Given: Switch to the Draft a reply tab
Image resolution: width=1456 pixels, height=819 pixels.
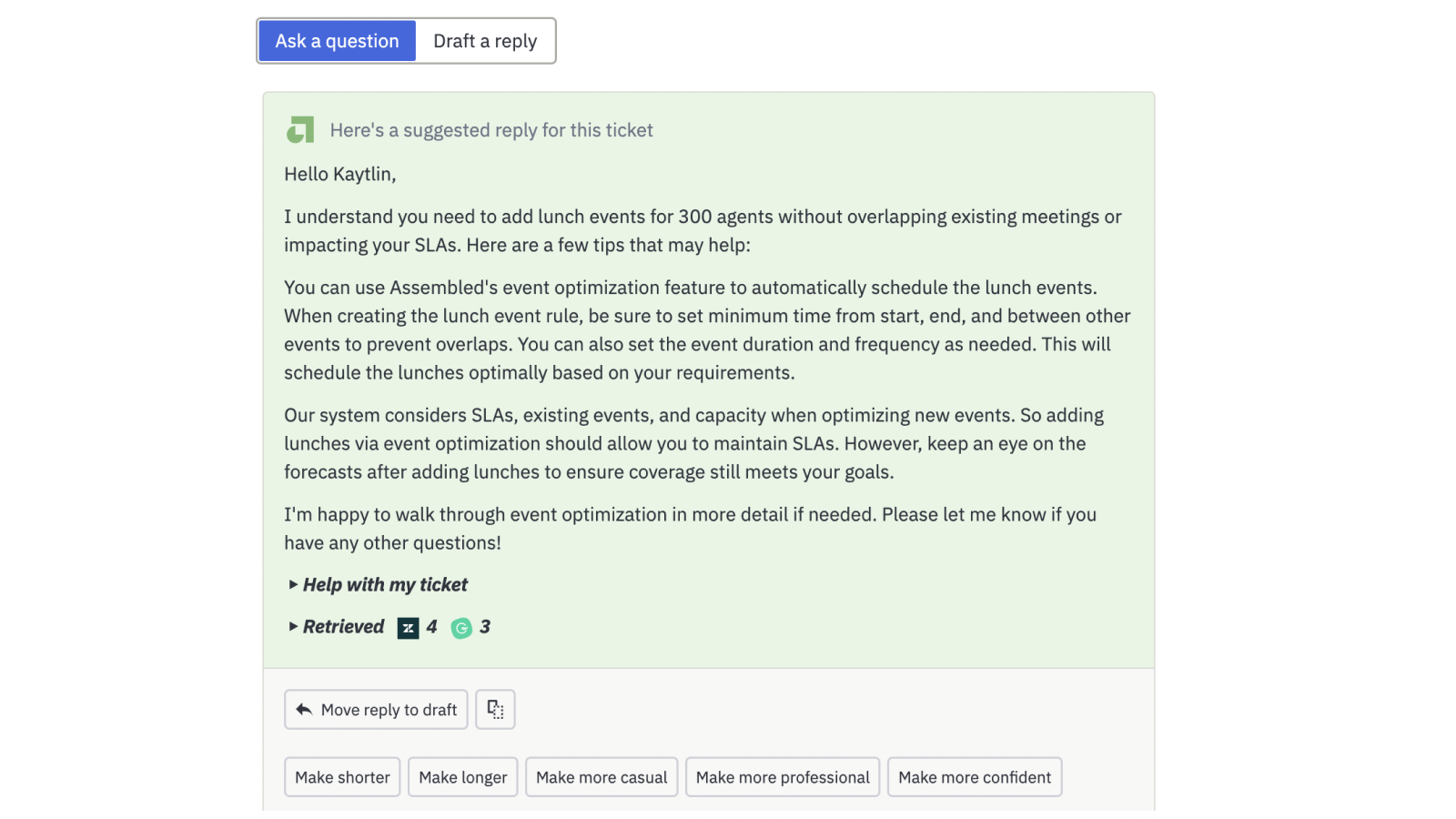Looking at the screenshot, I should pyautogui.click(x=485, y=40).
